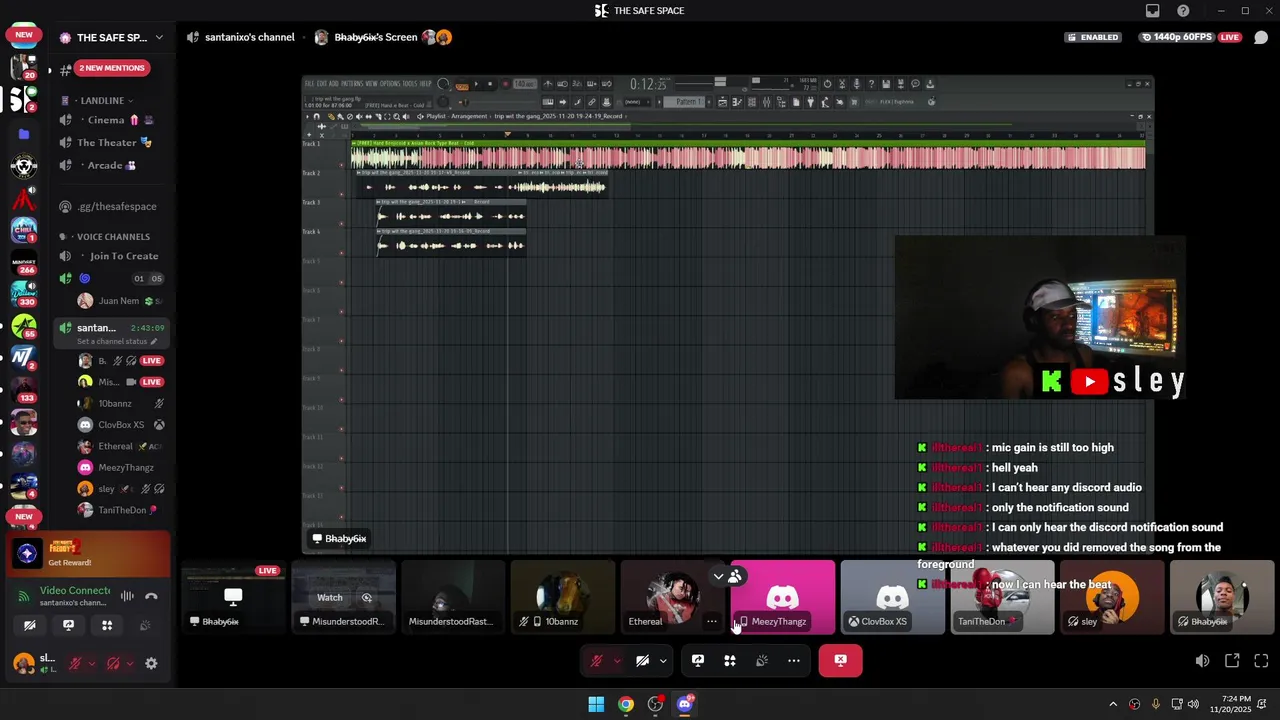
Task: Select the 10bannz participant tile
Action: (563, 597)
